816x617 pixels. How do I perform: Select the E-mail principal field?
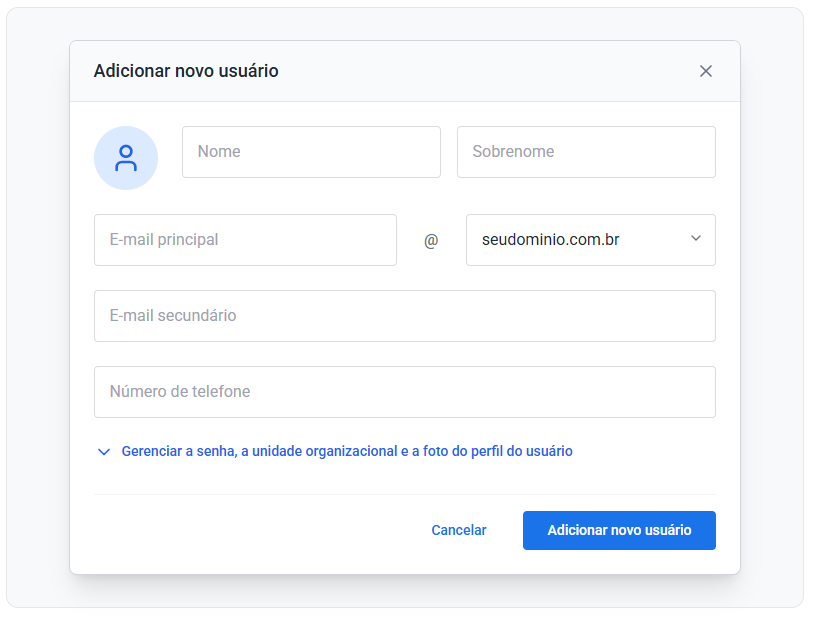click(245, 240)
